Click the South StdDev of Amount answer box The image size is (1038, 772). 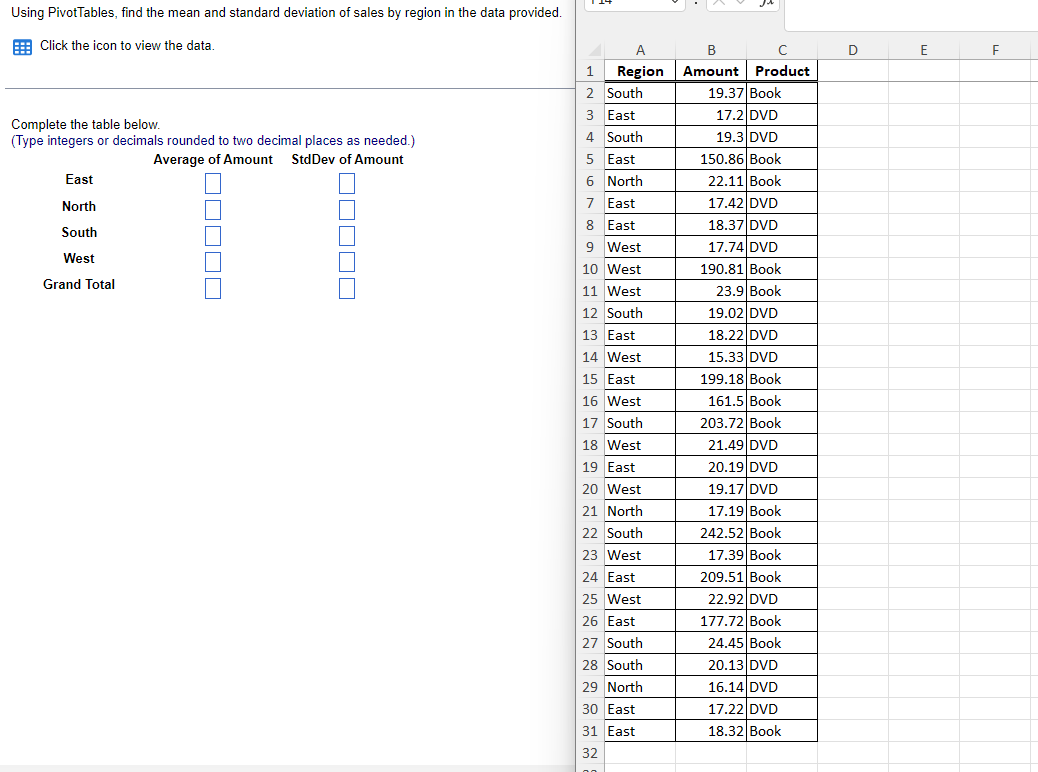(347, 236)
